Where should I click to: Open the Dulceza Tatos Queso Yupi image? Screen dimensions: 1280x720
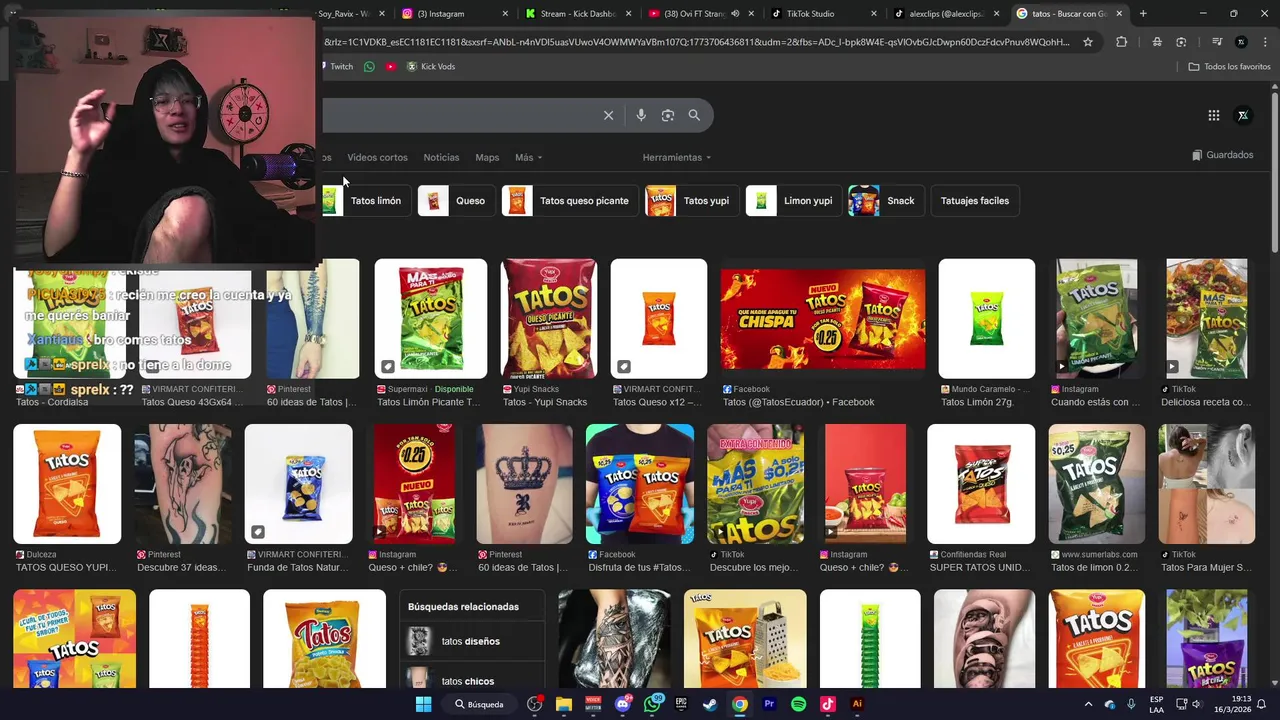pos(67,484)
